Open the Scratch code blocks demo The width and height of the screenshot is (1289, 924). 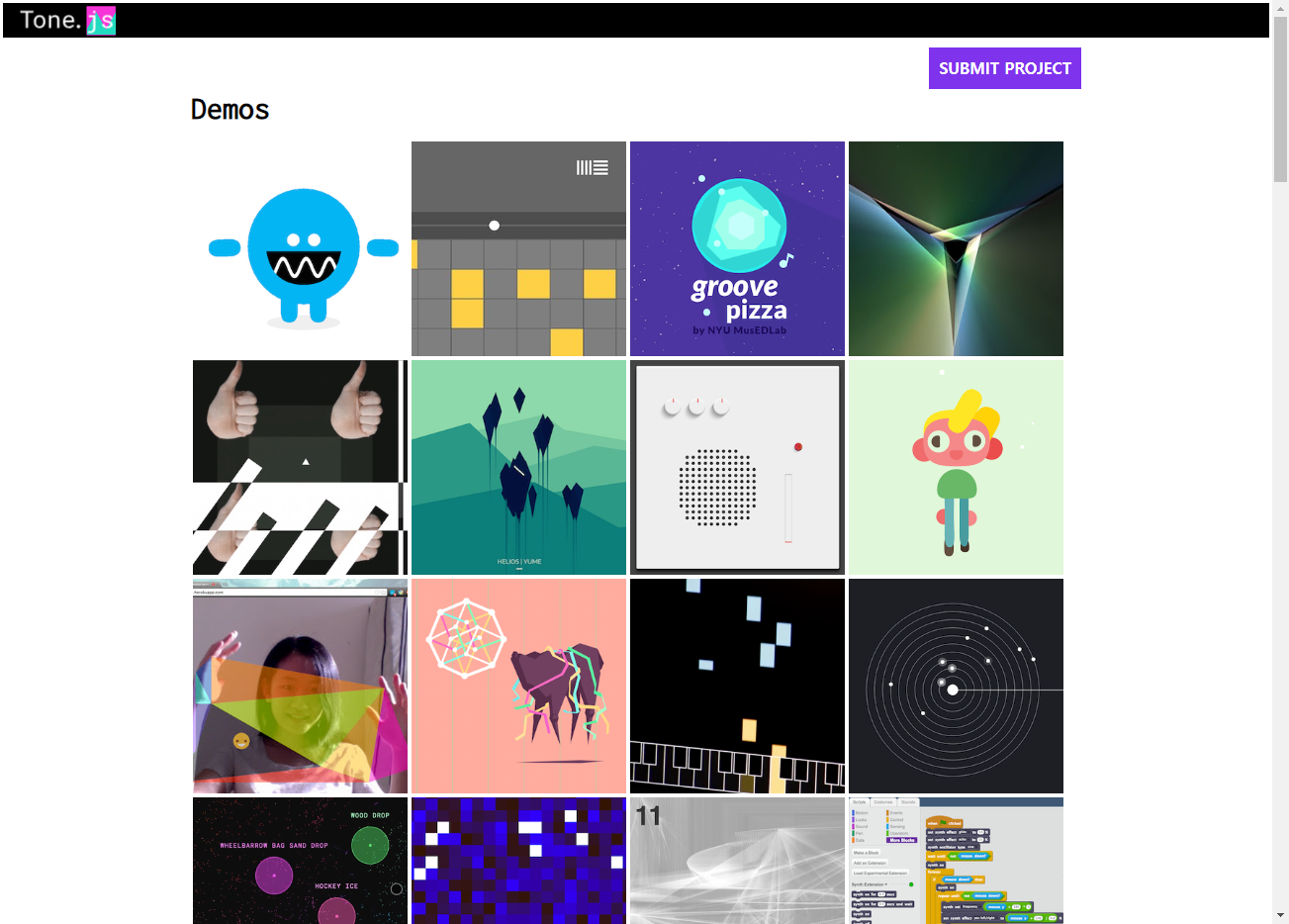[x=956, y=861]
